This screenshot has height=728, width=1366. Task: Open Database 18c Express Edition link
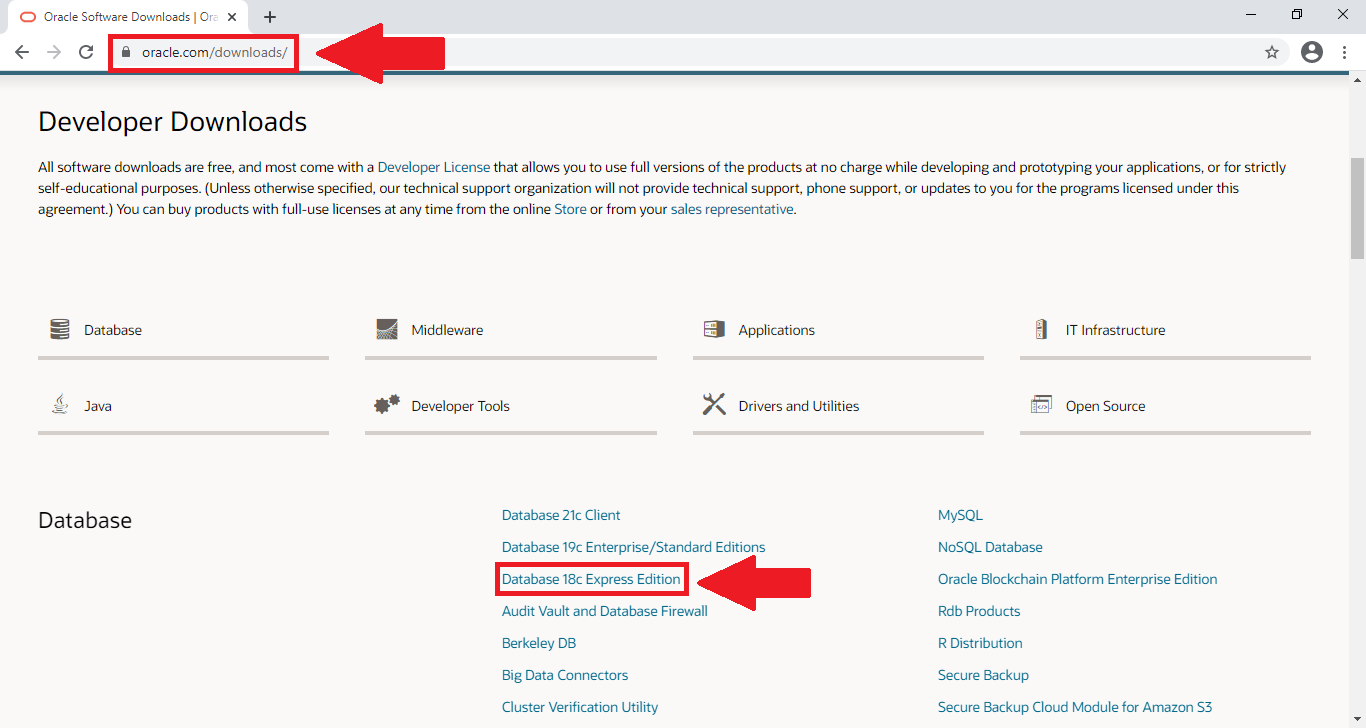591,579
